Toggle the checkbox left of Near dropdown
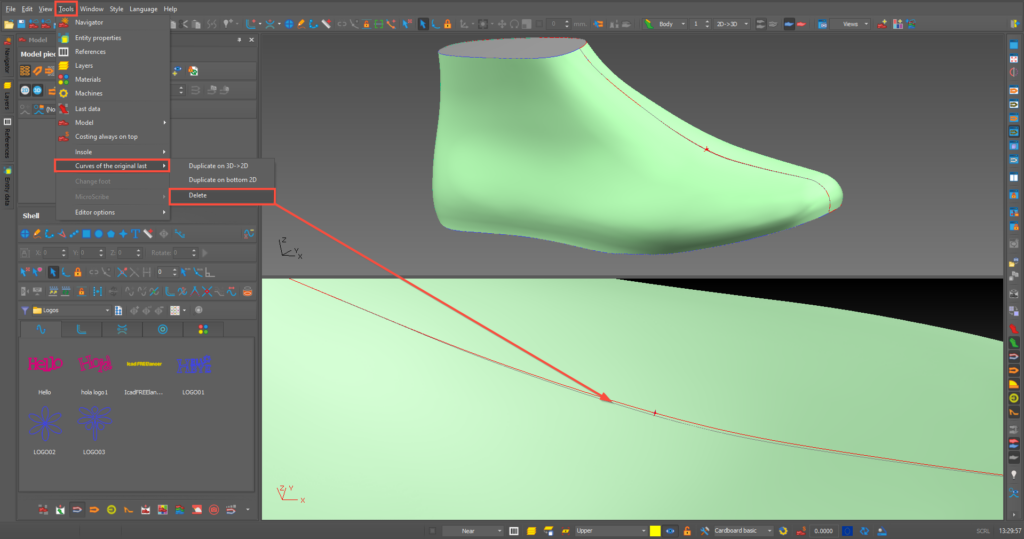The width and height of the screenshot is (1024, 539). point(431,530)
